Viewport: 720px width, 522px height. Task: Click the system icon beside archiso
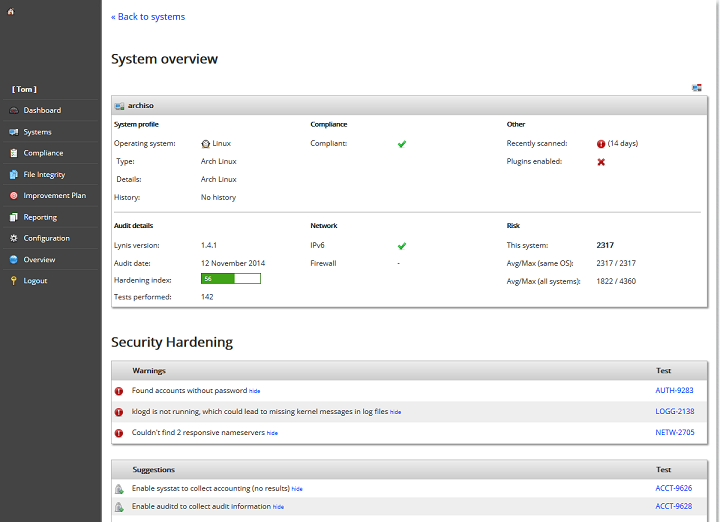coord(119,106)
